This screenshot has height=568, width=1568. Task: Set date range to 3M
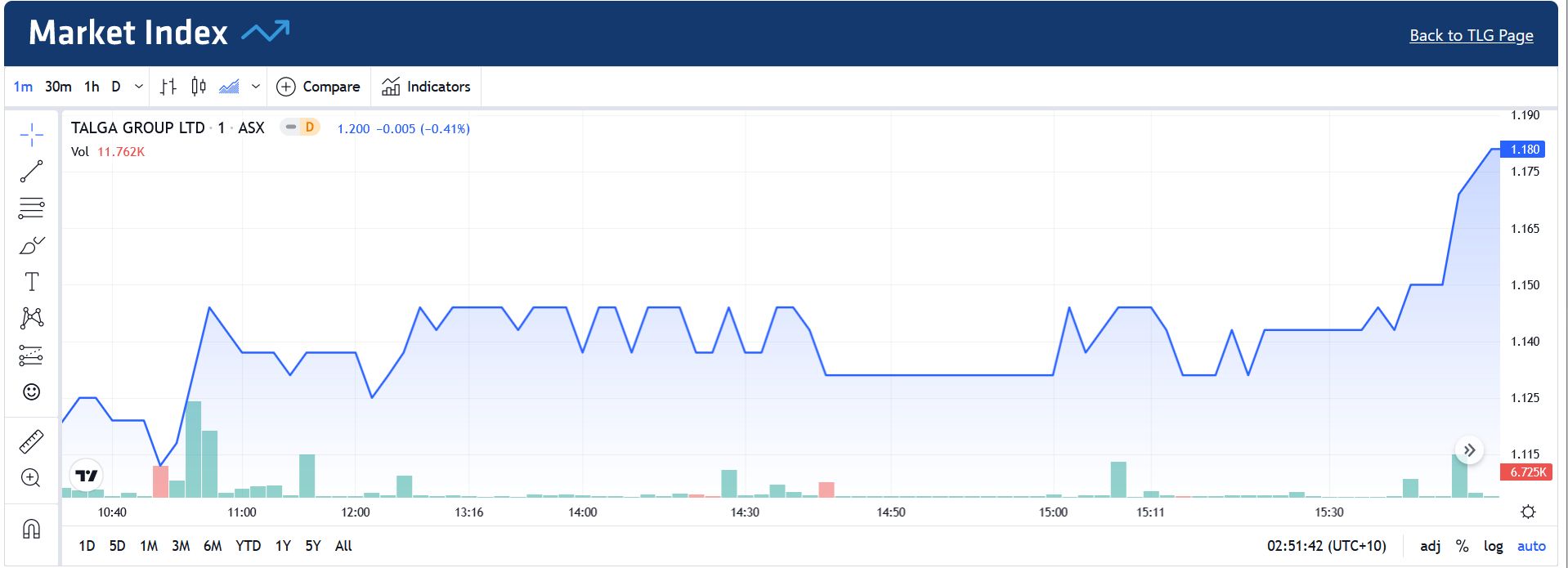(x=181, y=546)
